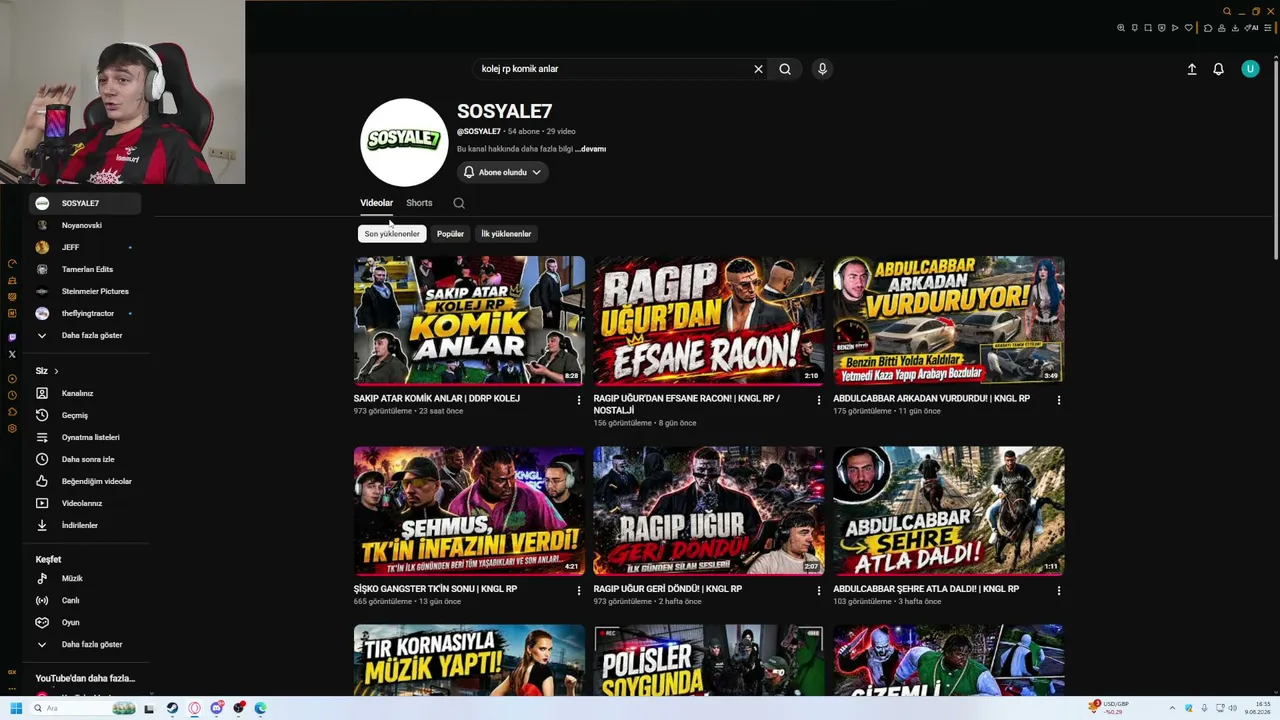The width and height of the screenshot is (1280, 720).
Task: Open options menu for ABDULCABBAR ŞEHRE ATLA DALDI video
Action: [1058, 591]
